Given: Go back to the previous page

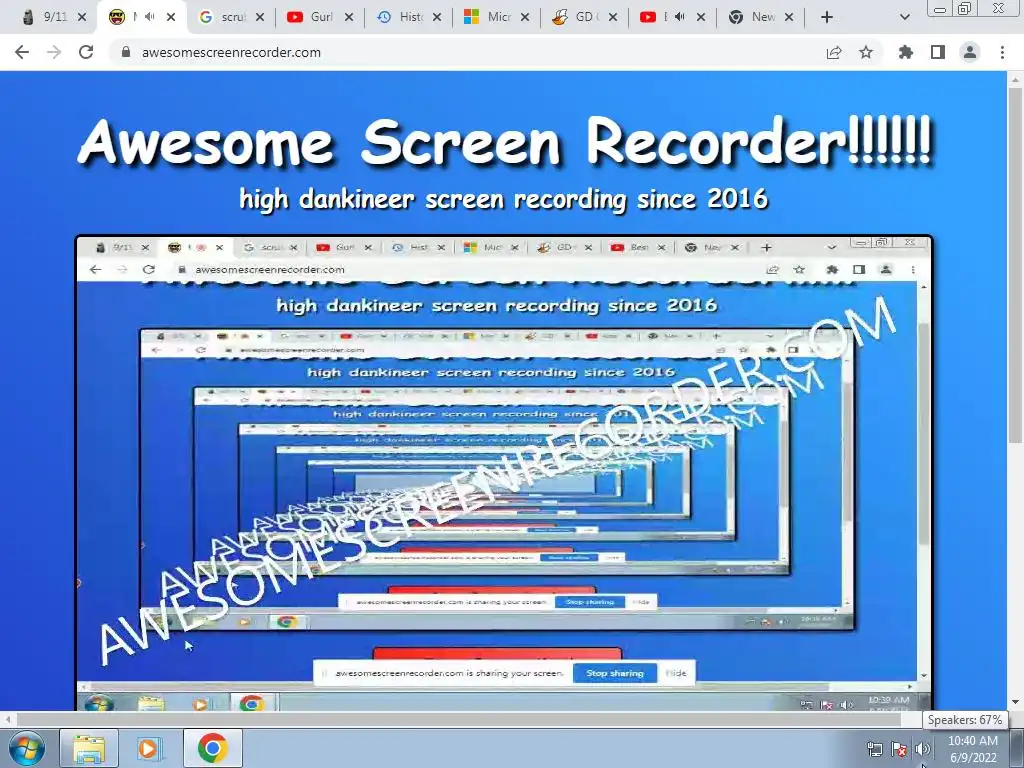Looking at the screenshot, I should pyautogui.click(x=22, y=52).
